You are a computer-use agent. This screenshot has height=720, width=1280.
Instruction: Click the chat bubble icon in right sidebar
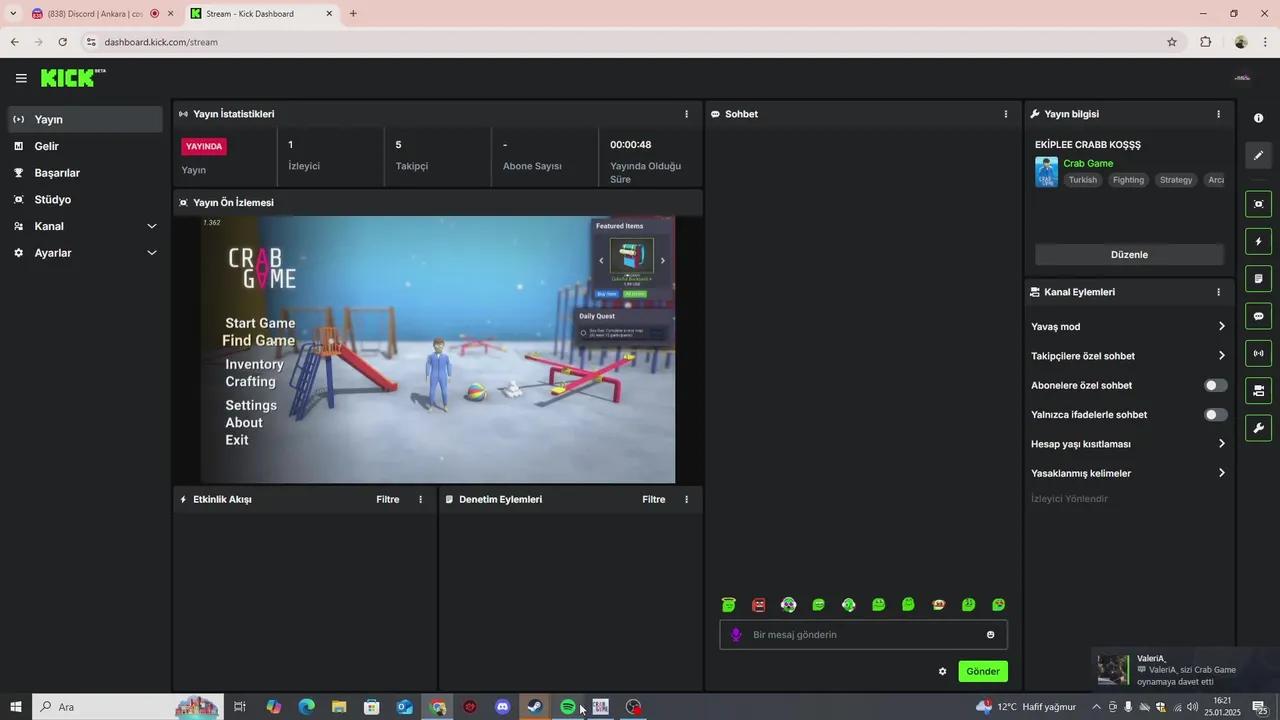click(x=1258, y=316)
